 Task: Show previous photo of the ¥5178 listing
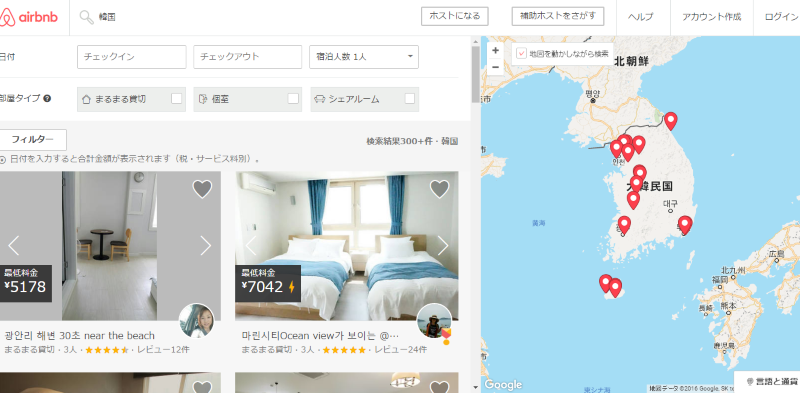coord(14,245)
